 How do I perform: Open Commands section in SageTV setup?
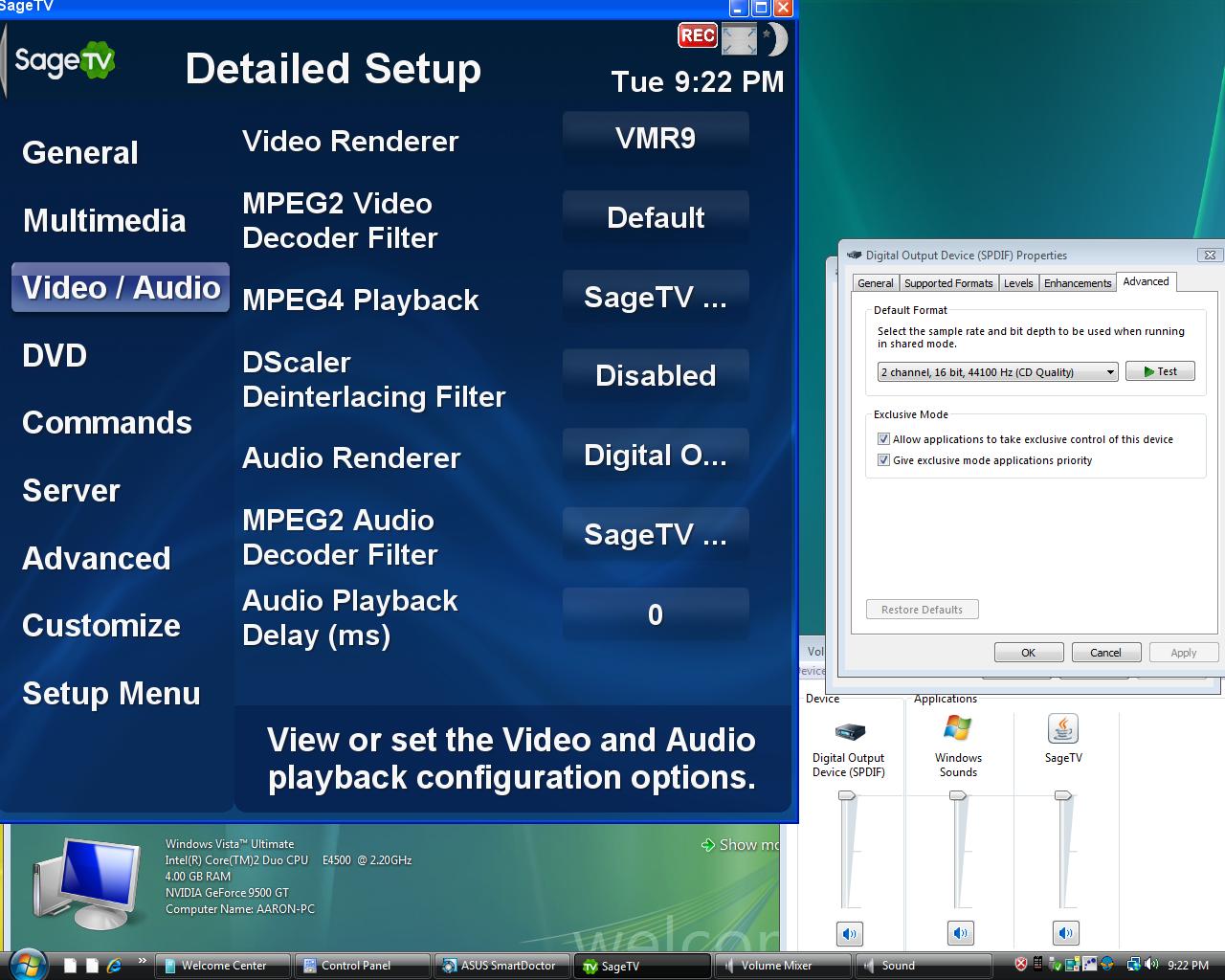coord(107,423)
